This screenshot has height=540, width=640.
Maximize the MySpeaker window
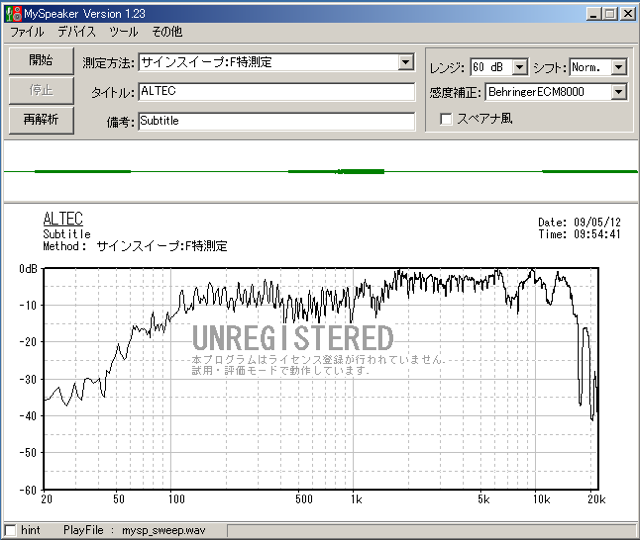coord(610,14)
